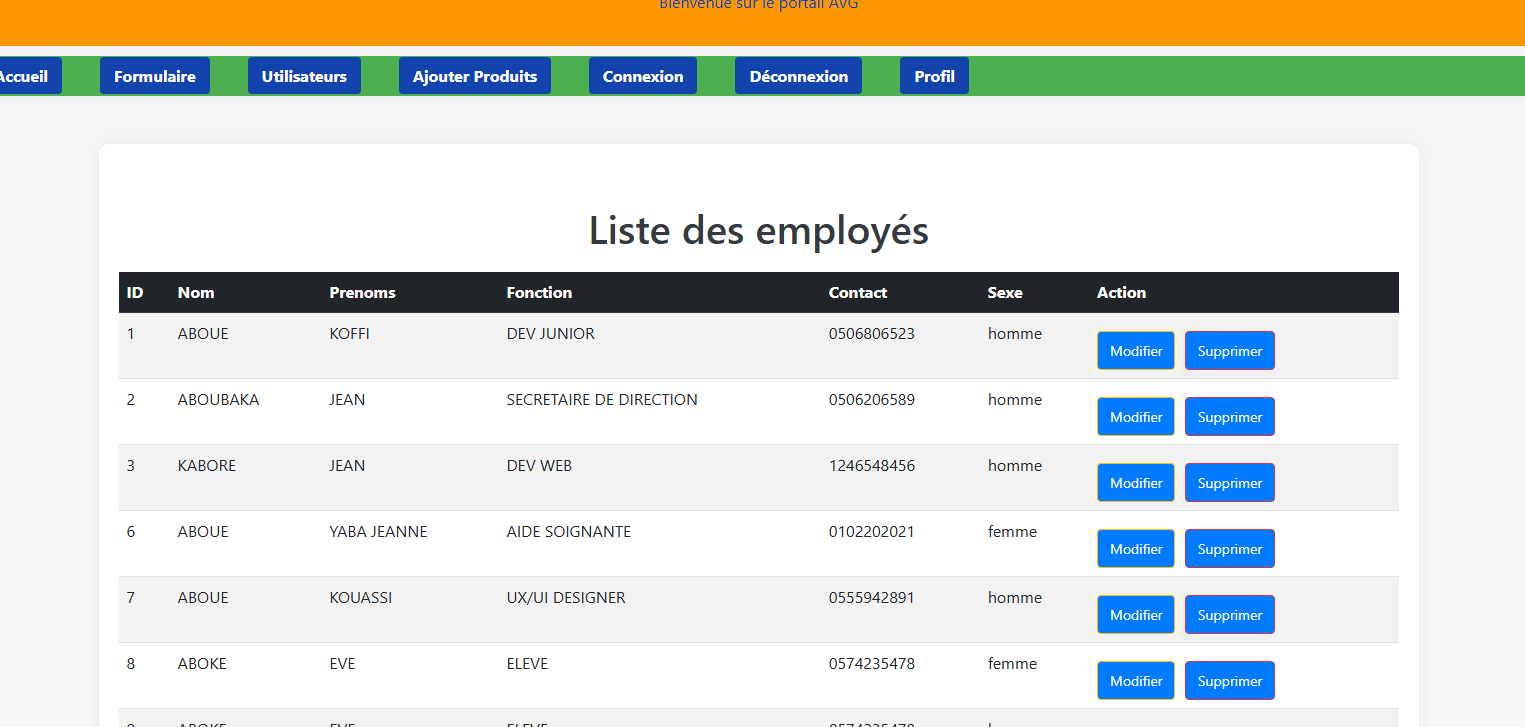Click Ajouter Produits in navbar
Image resolution: width=1525 pixels, height=727 pixels.
click(x=475, y=76)
